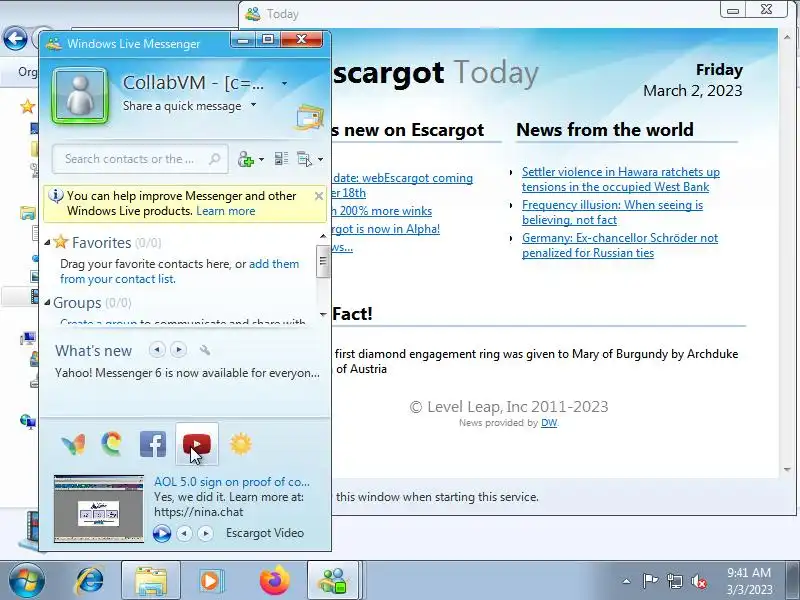Open the Action Center flag icon

tap(650, 581)
